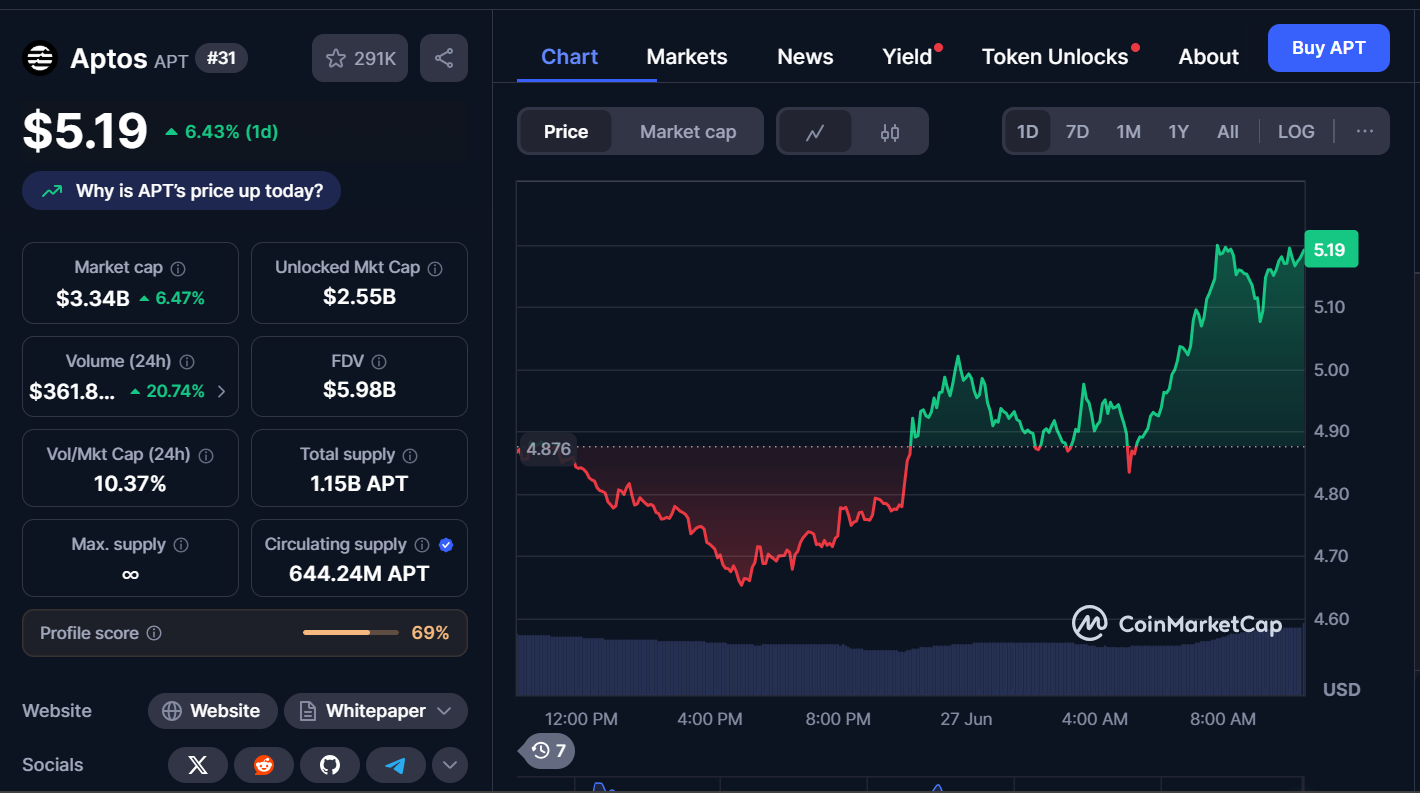Click the current price tag 5.19
Screen dimensions: 1420x793
click(x=1330, y=249)
